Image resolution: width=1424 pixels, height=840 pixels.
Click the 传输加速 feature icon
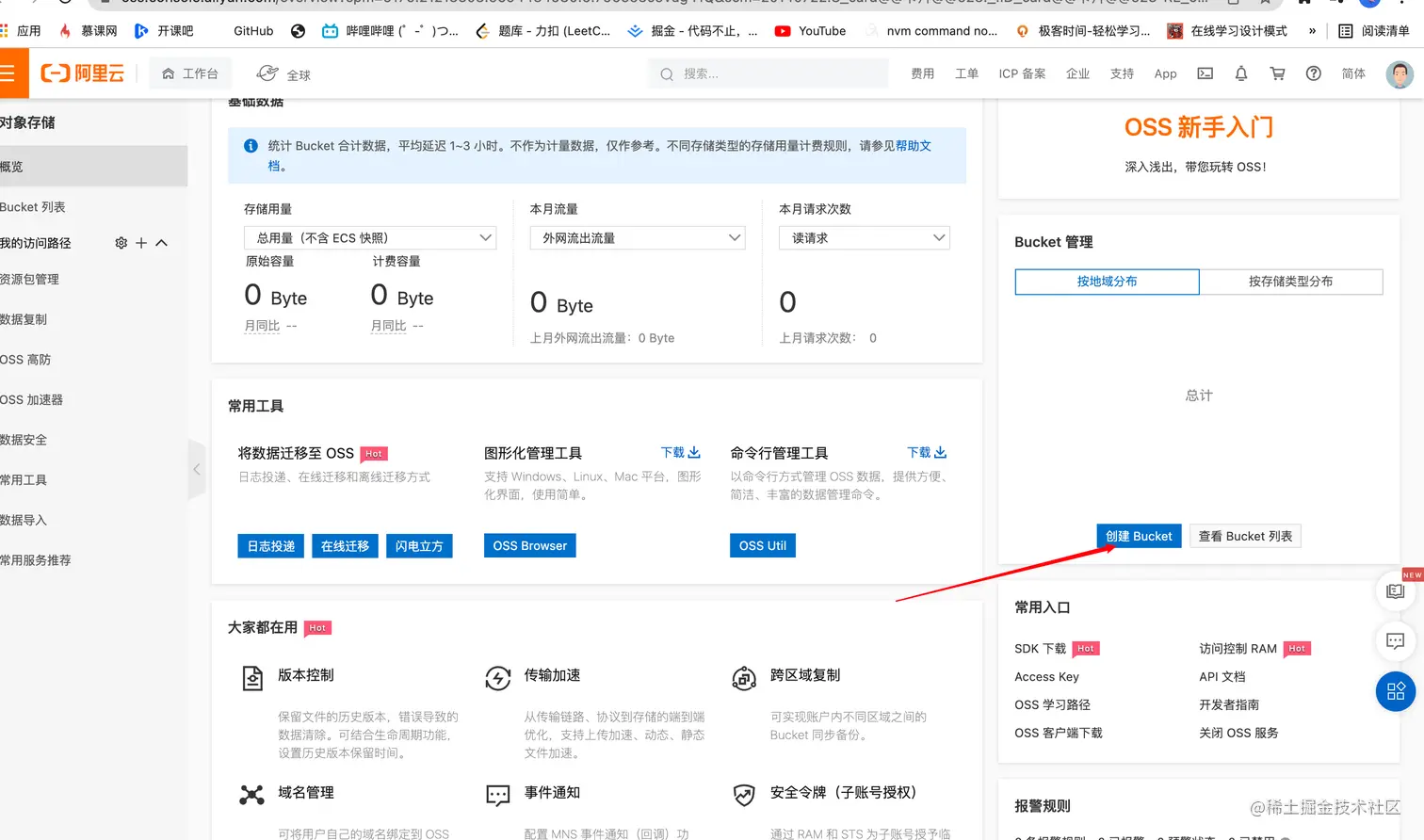498,678
